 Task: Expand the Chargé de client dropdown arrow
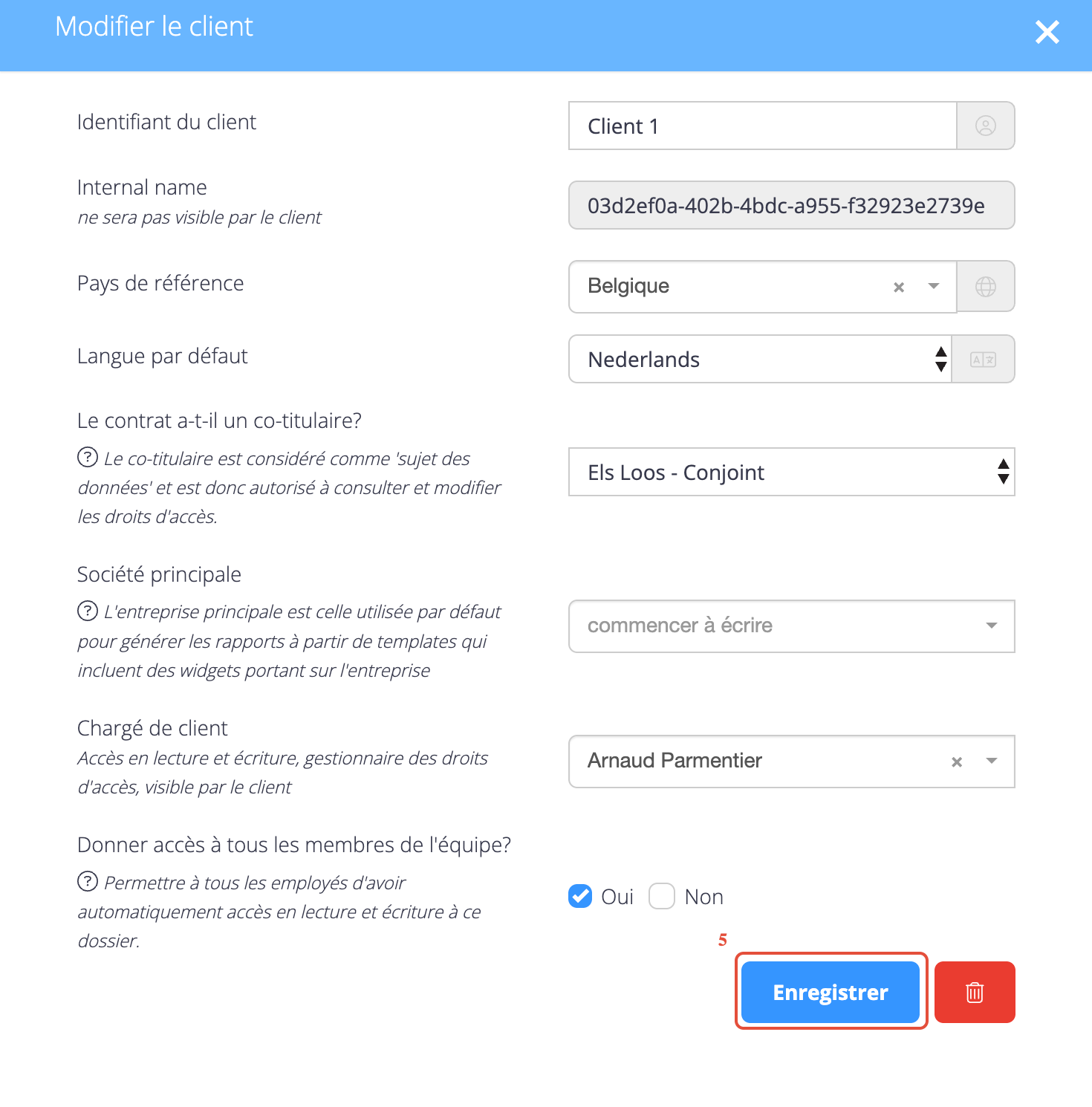992,761
